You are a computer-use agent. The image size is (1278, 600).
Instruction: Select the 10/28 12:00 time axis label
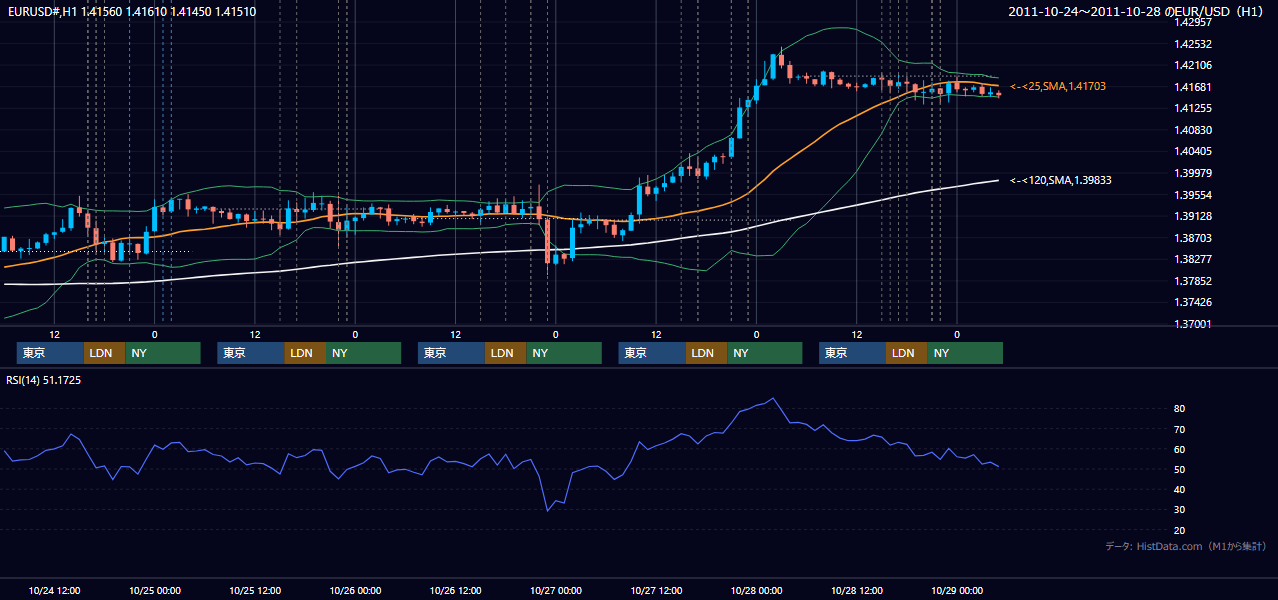pyautogui.click(x=857, y=590)
